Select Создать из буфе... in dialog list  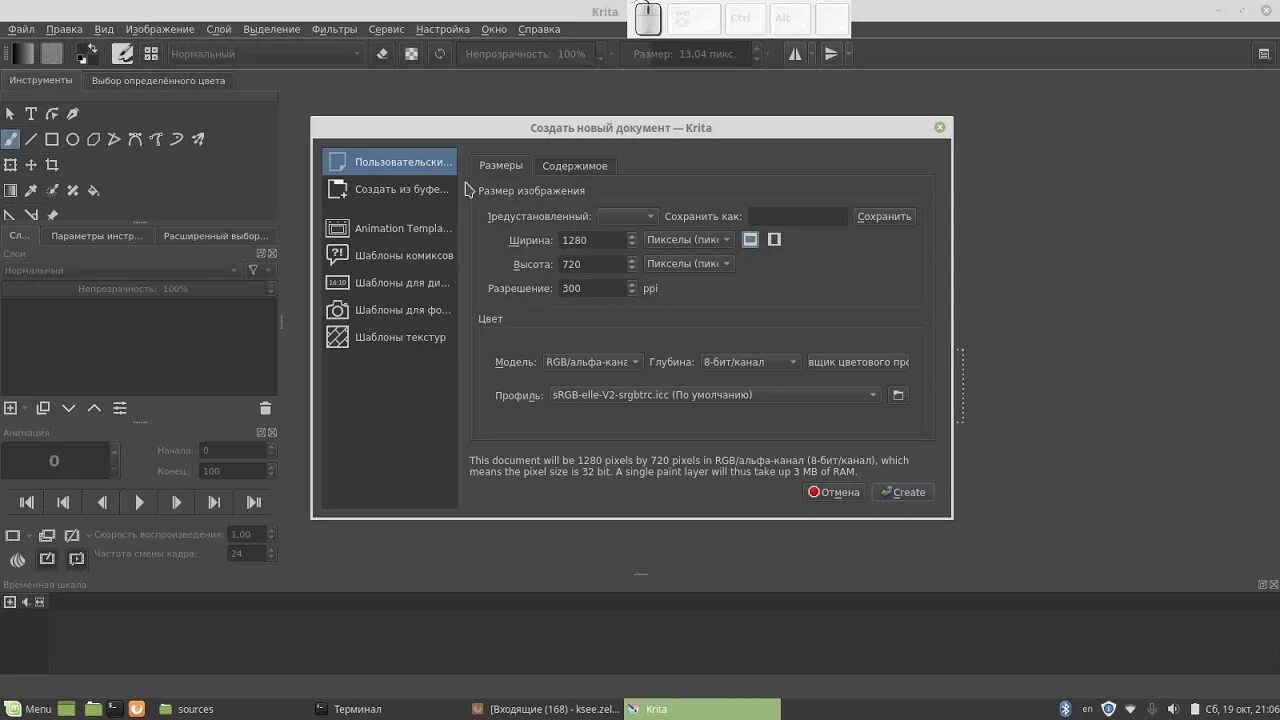pyautogui.click(x=390, y=189)
